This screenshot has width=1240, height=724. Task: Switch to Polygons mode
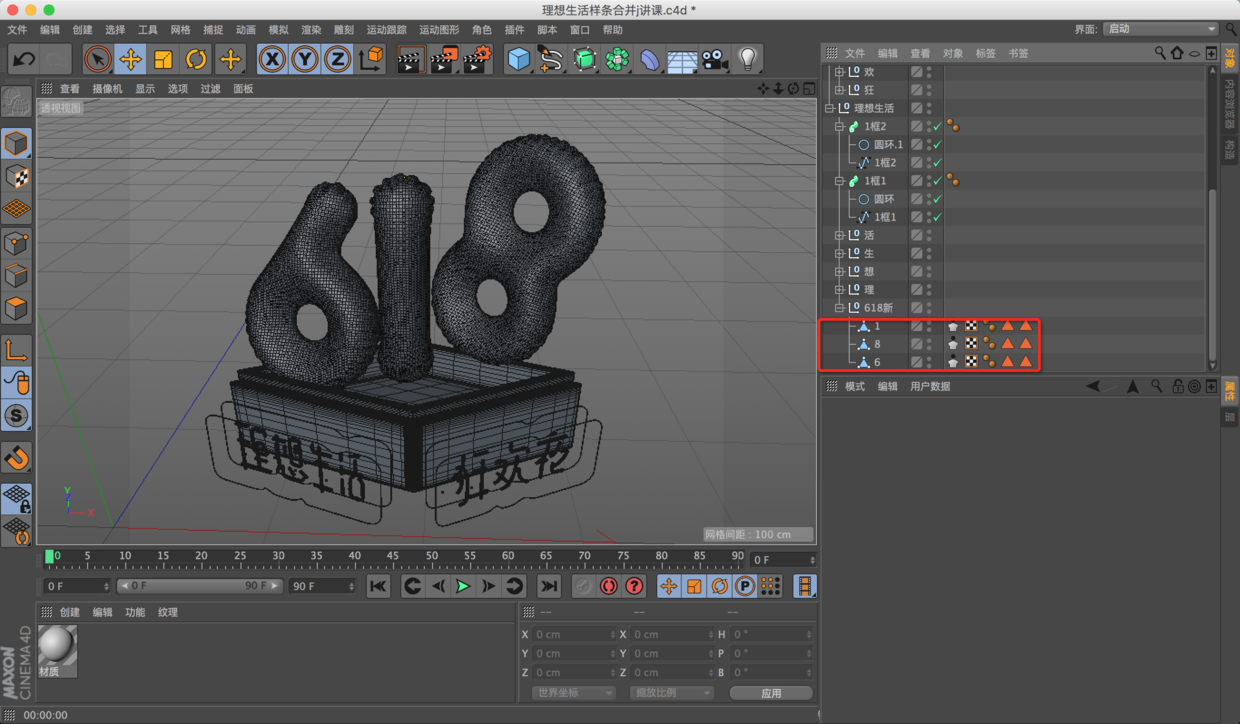(16, 309)
